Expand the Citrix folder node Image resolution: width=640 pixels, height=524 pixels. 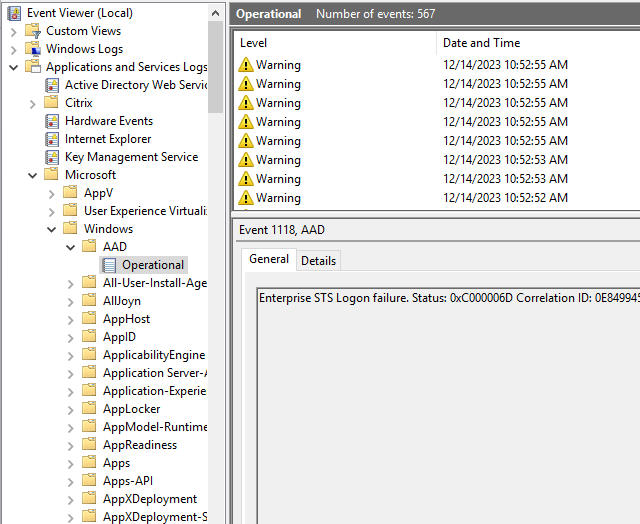(x=32, y=103)
